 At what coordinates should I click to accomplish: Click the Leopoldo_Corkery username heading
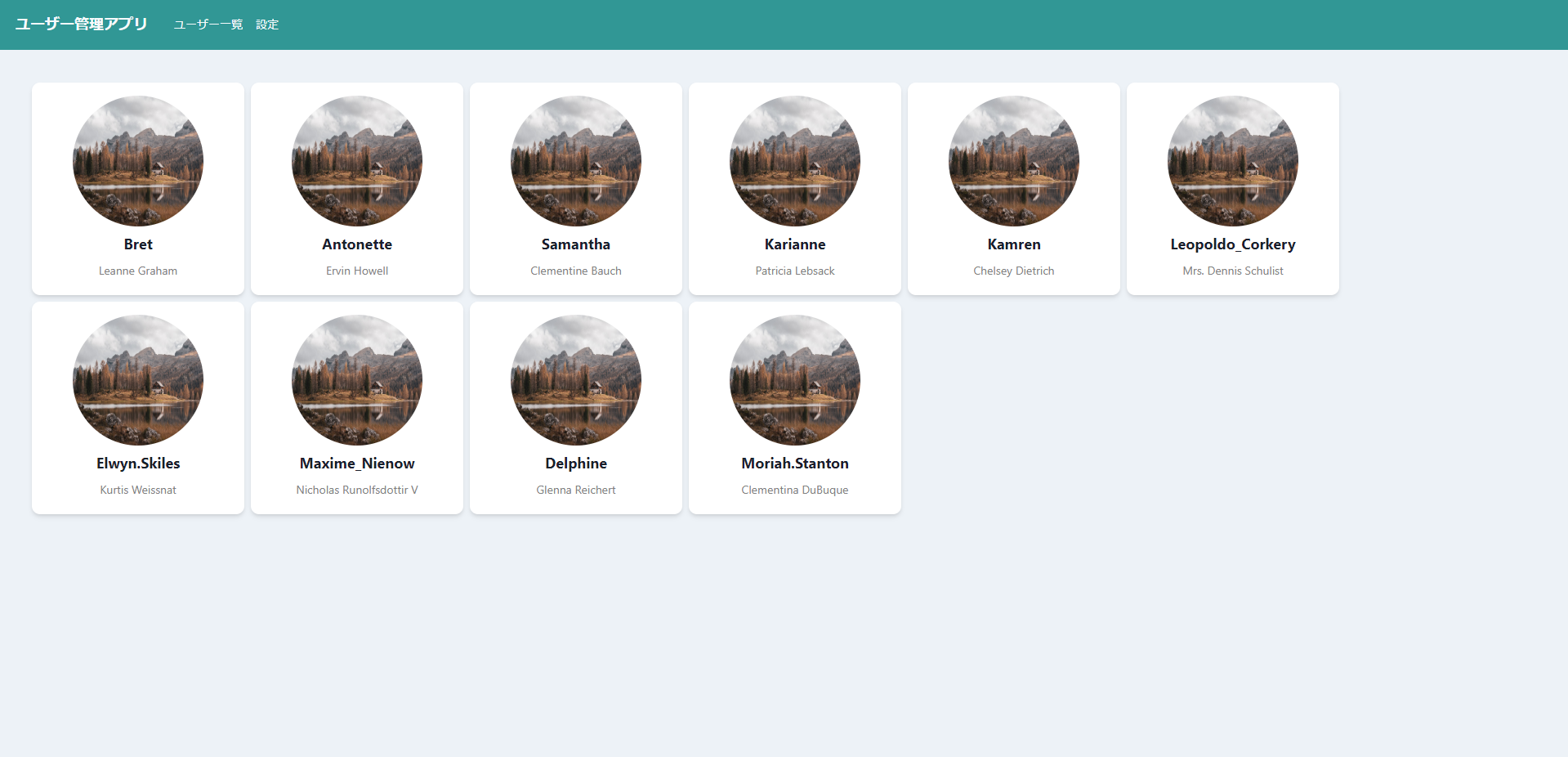[x=1233, y=244]
